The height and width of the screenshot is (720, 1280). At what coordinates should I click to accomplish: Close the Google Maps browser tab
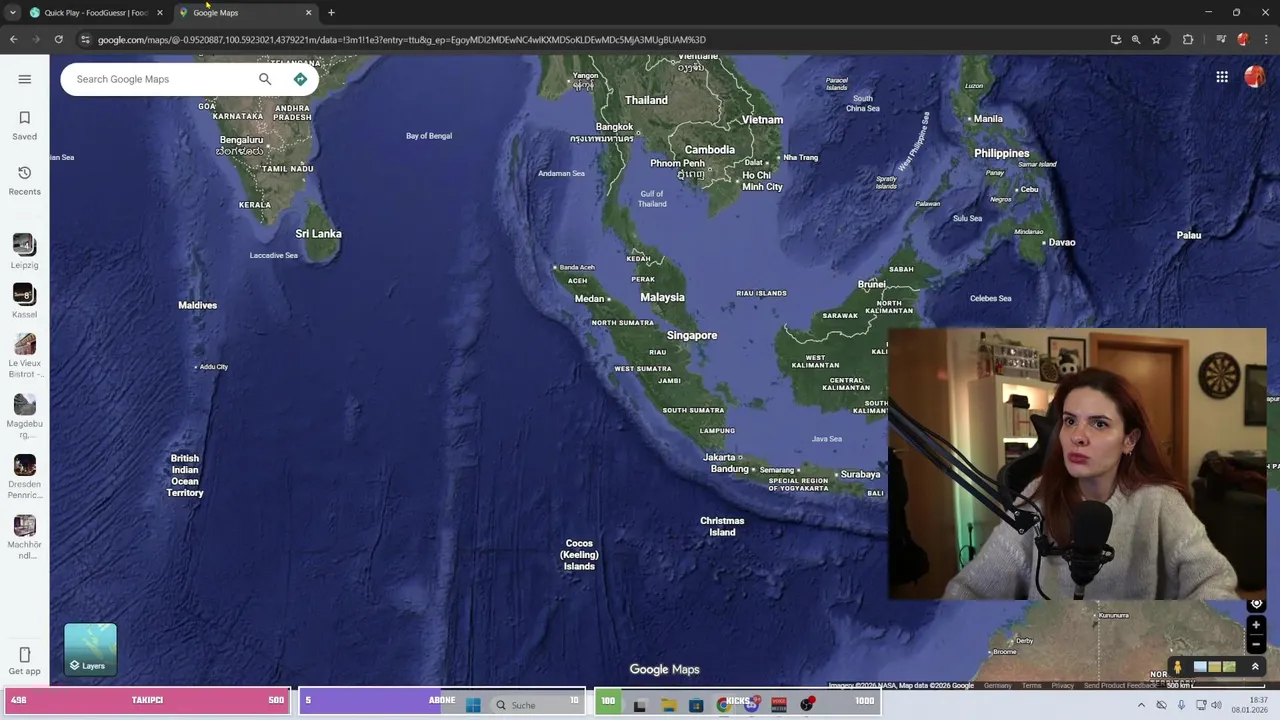(x=308, y=13)
